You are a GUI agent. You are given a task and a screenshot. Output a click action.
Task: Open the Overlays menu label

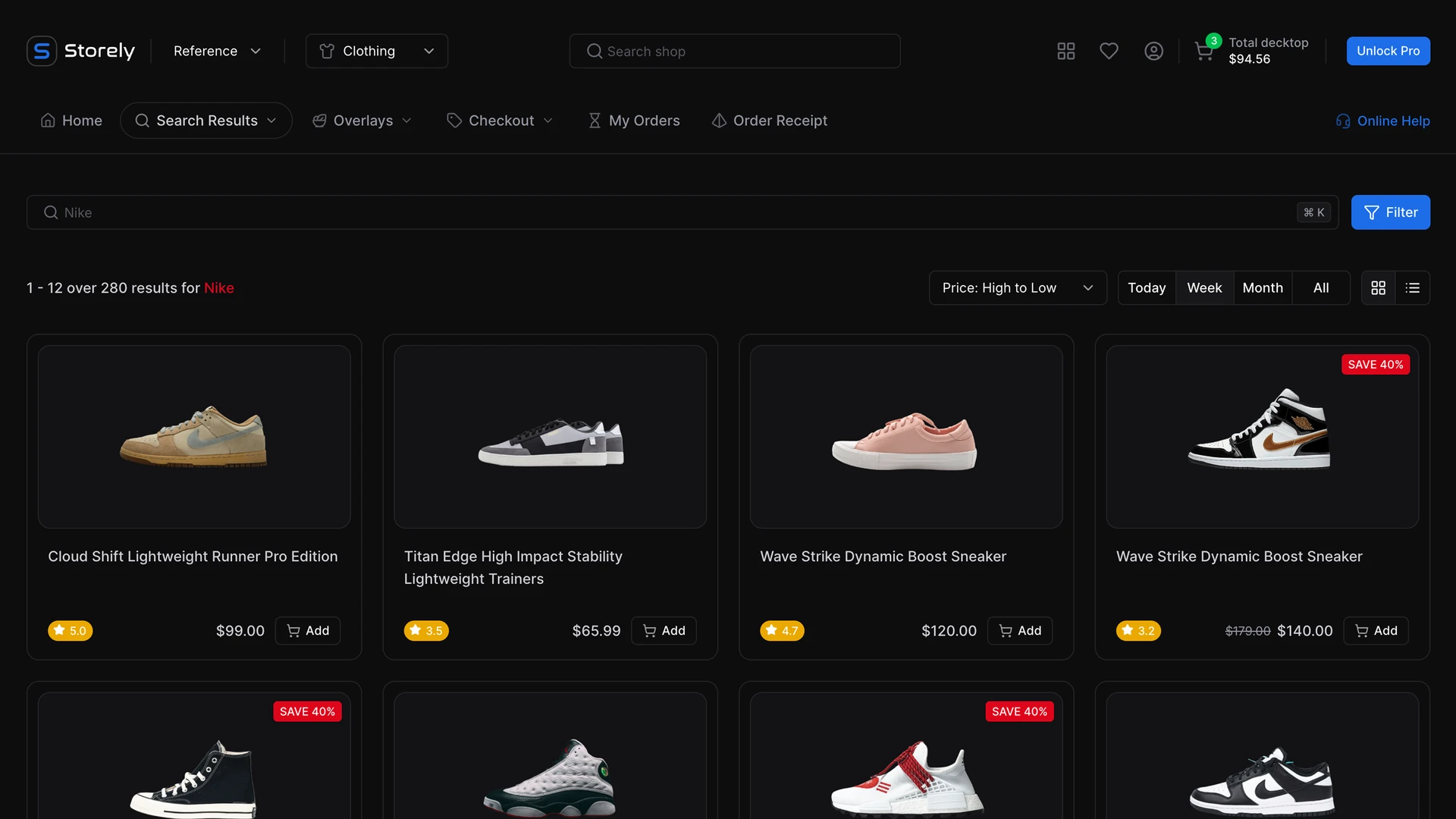(x=363, y=121)
